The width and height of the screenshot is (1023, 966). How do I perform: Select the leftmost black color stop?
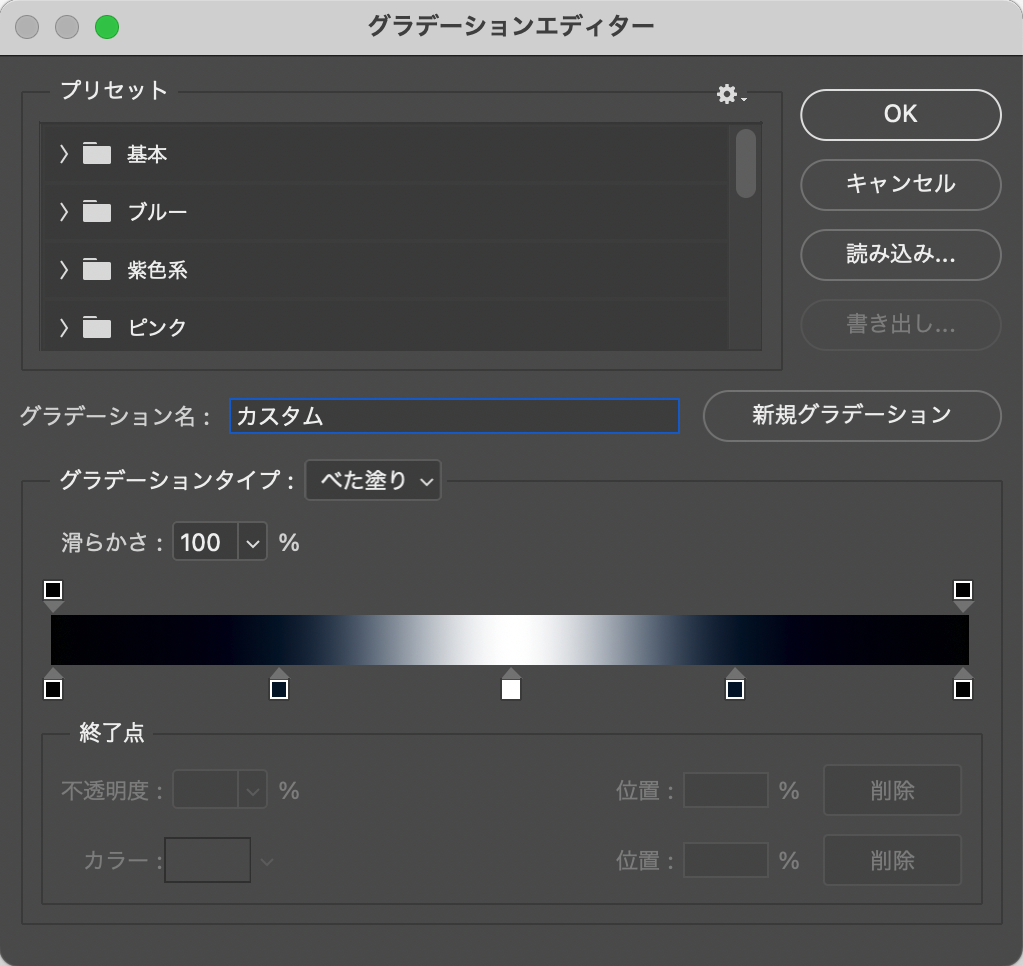pos(53,689)
